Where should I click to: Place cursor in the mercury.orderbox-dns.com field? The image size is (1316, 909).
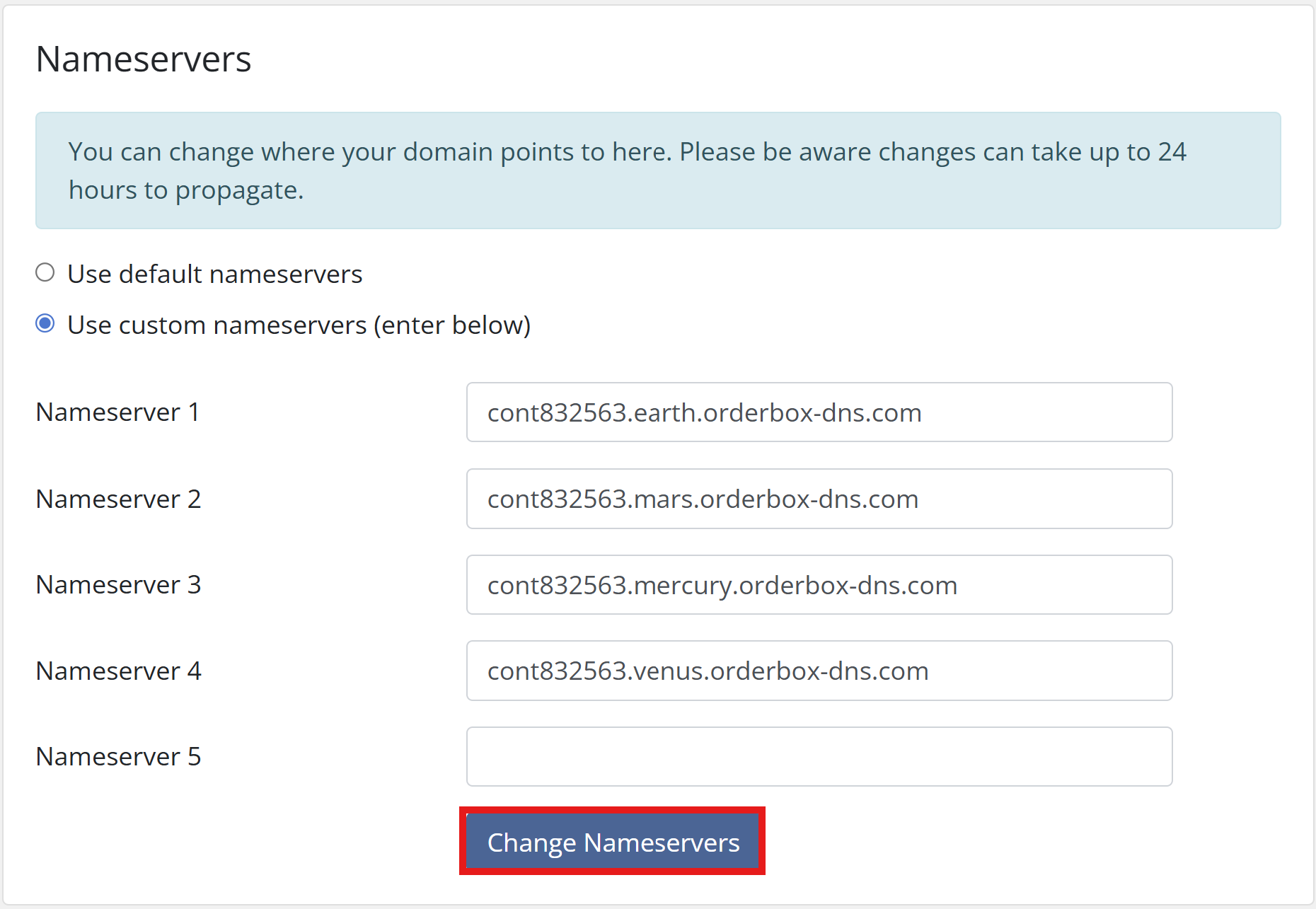click(819, 585)
